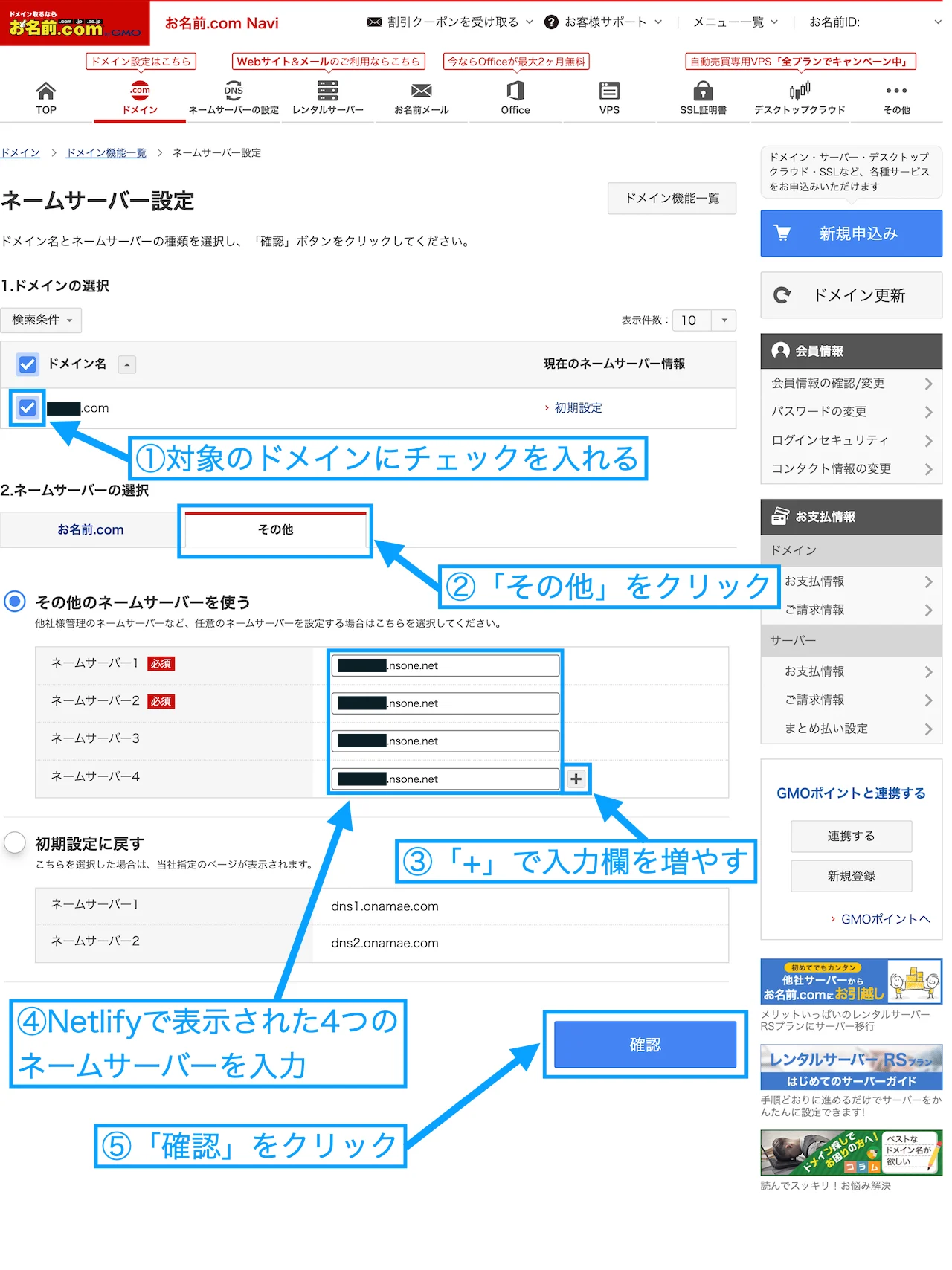Select 初期設定に戻す radio button
Screen dimensions: 952x1270
(x=15, y=842)
